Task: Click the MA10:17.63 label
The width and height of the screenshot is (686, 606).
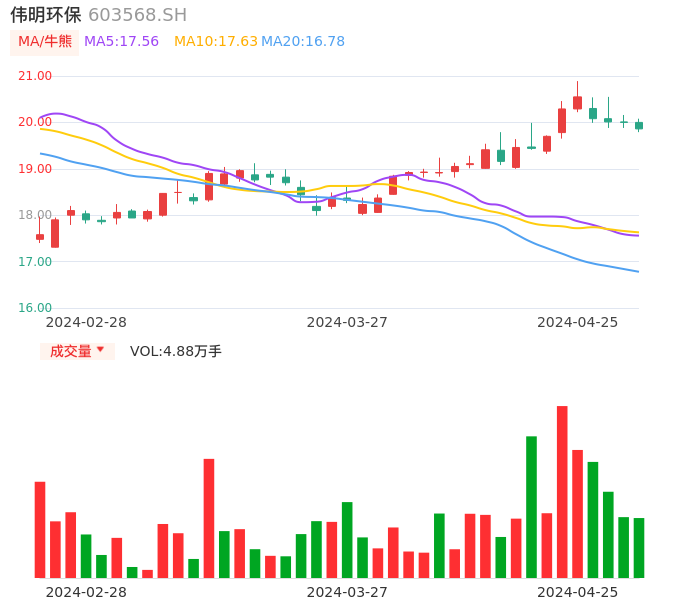Action: (216, 42)
